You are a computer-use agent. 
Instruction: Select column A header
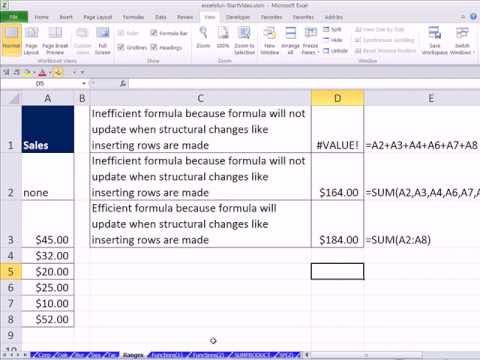coord(48,98)
